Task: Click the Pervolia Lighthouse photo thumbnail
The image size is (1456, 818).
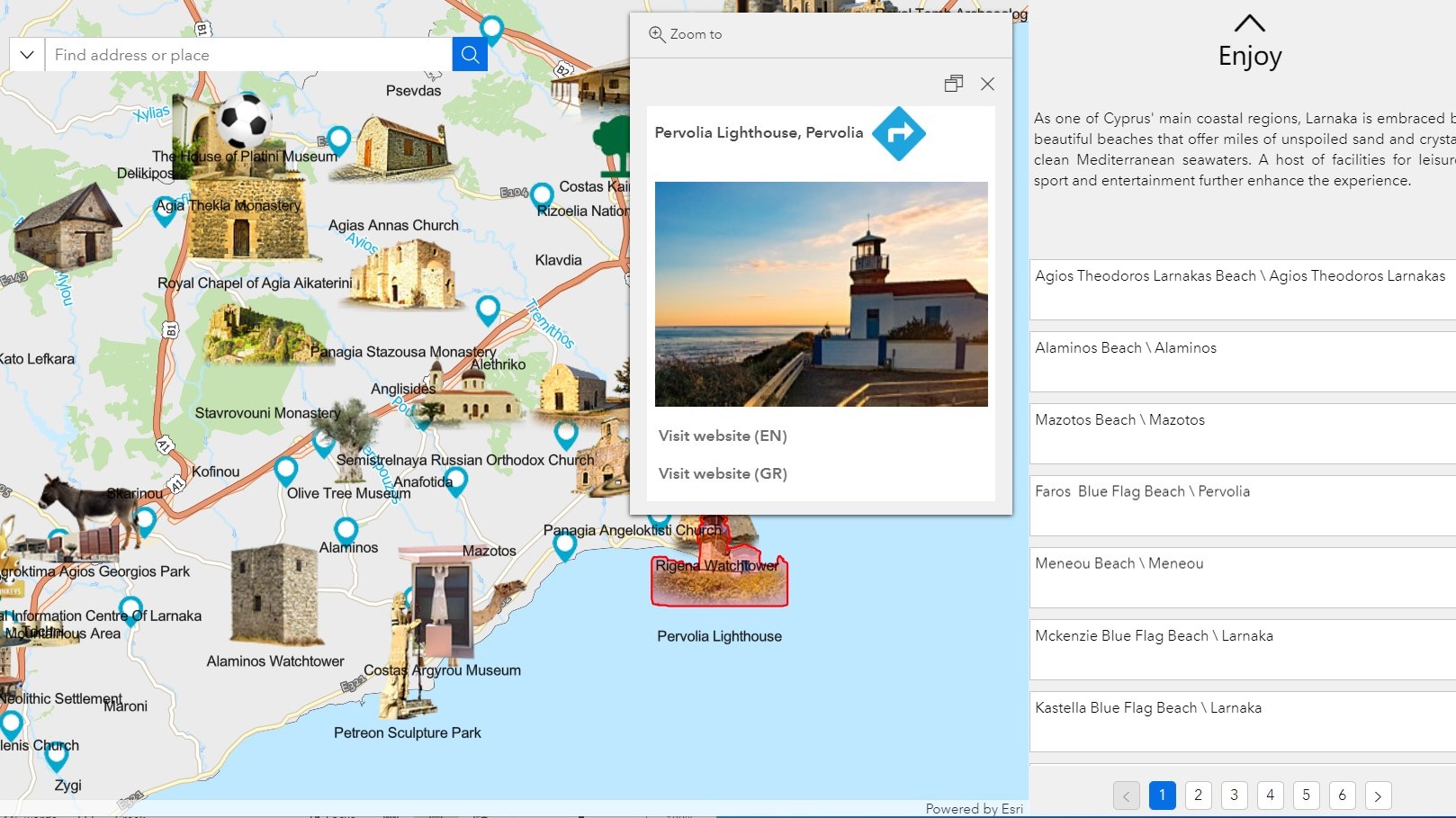Action: [821, 295]
